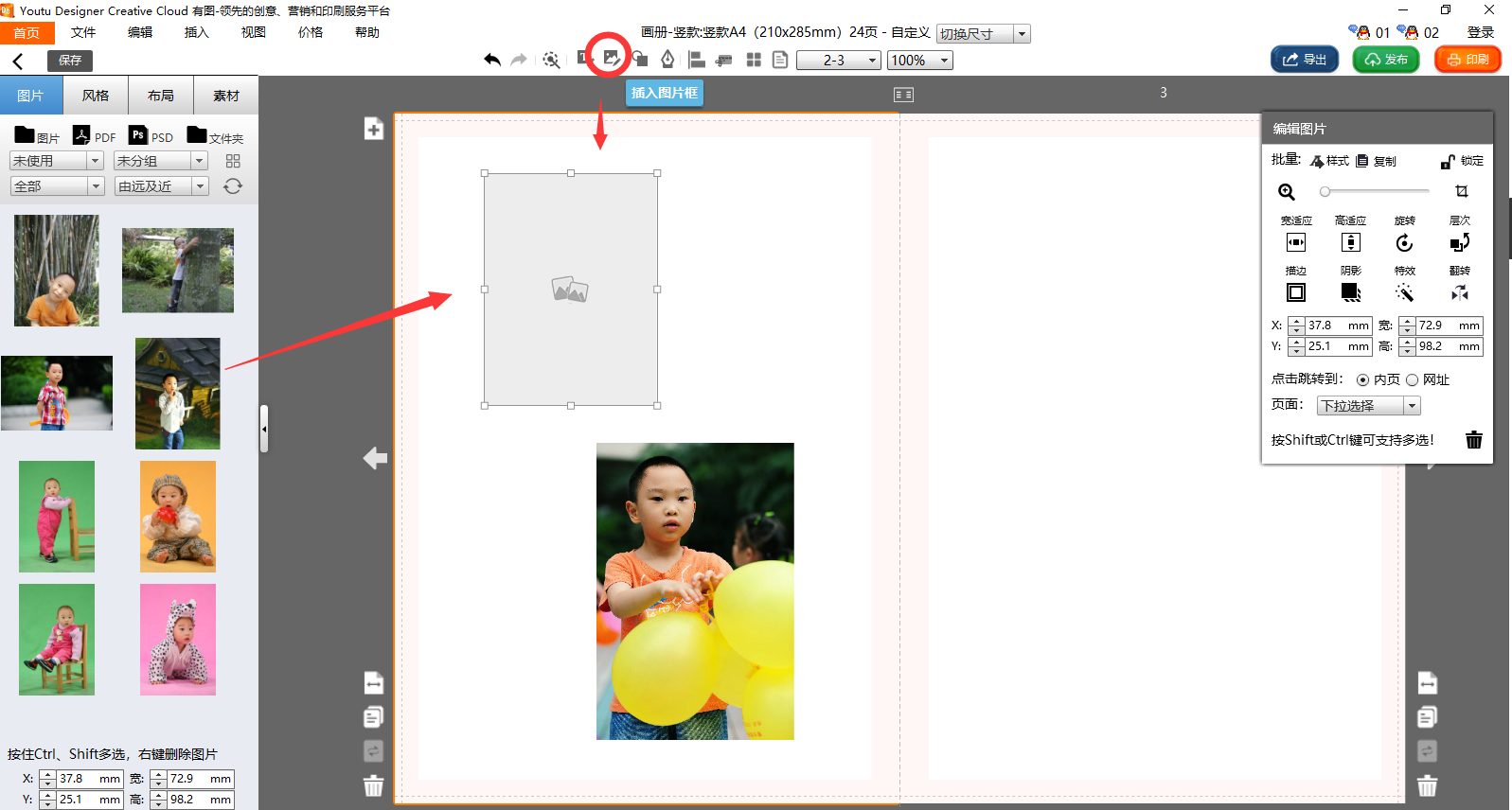Screen dimensions: 1512x810
Task: Click the 发布 publish button
Action: 1385,60
